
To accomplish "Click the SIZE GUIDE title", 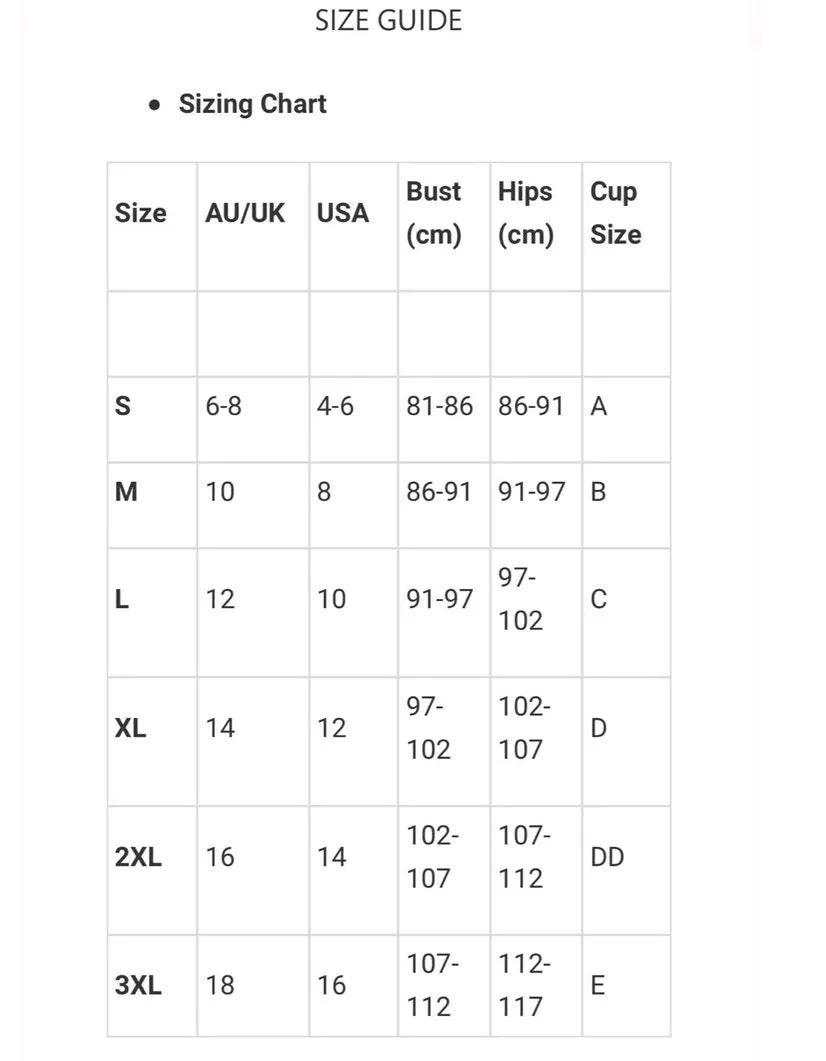I will click(x=388, y=21).
